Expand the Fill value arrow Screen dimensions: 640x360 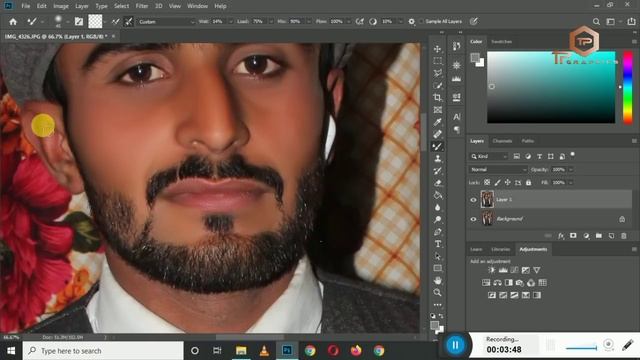point(571,182)
